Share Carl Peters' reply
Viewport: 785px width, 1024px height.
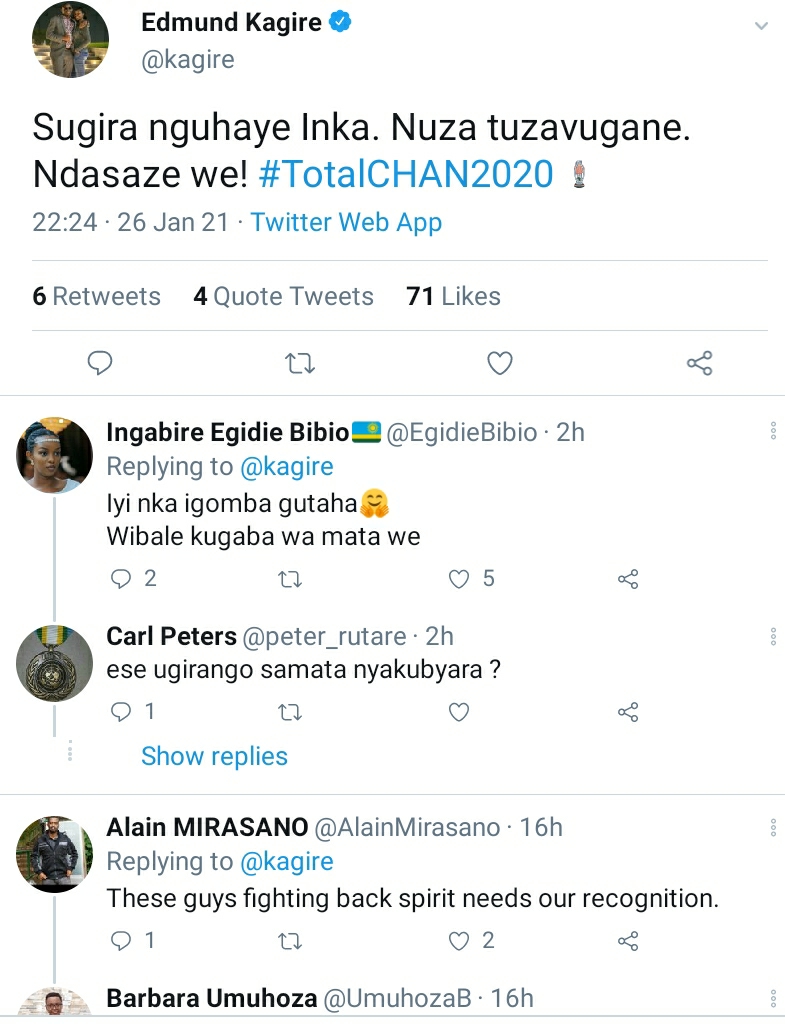628,713
